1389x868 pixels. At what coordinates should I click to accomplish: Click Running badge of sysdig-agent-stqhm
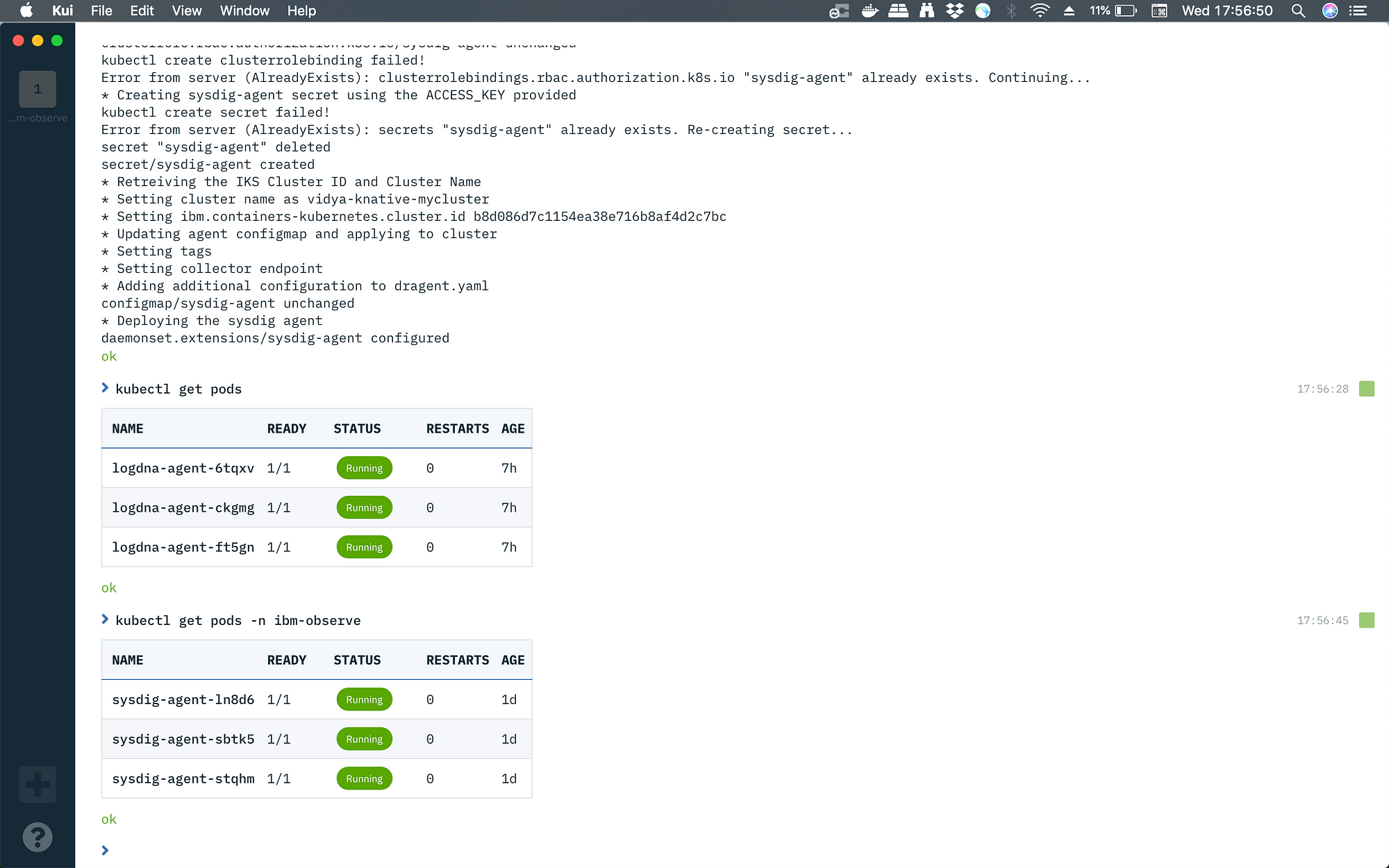click(365, 778)
